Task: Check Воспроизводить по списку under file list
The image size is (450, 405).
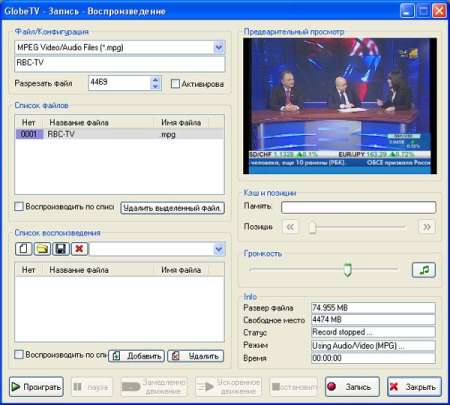Action: tap(19, 207)
